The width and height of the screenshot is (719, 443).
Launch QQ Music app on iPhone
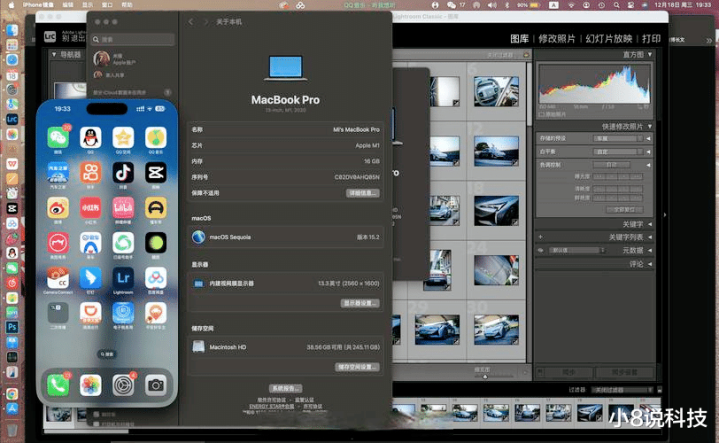pos(155,138)
